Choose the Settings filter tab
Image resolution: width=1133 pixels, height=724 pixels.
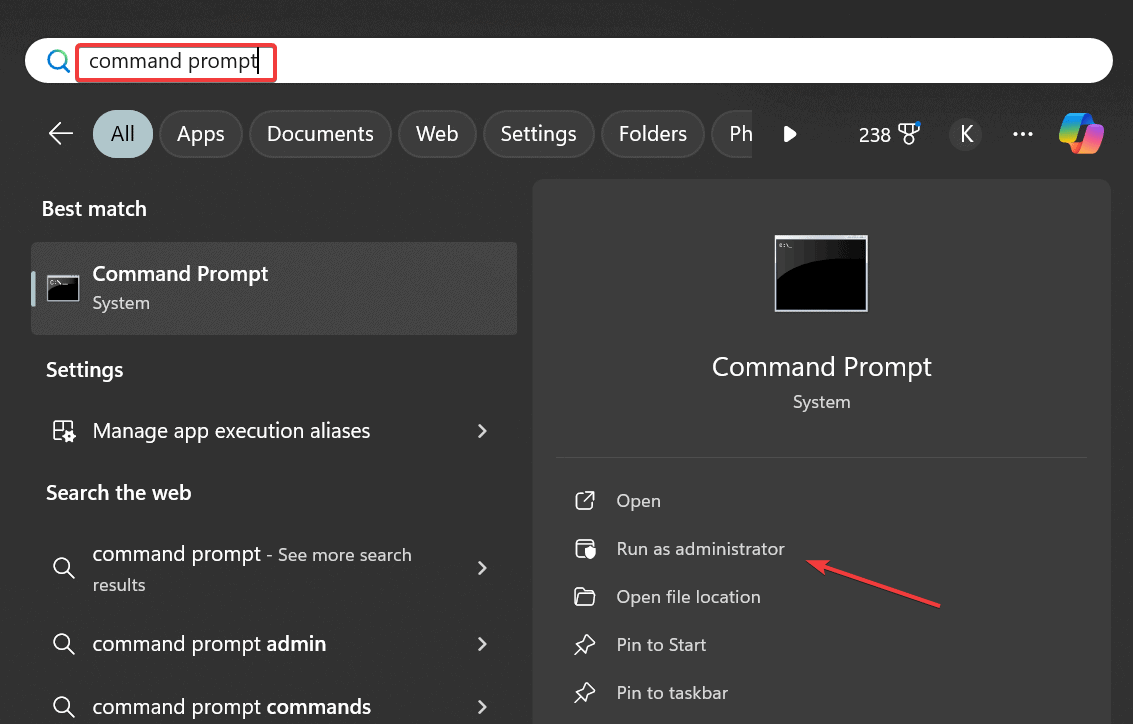(x=538, y=134)
